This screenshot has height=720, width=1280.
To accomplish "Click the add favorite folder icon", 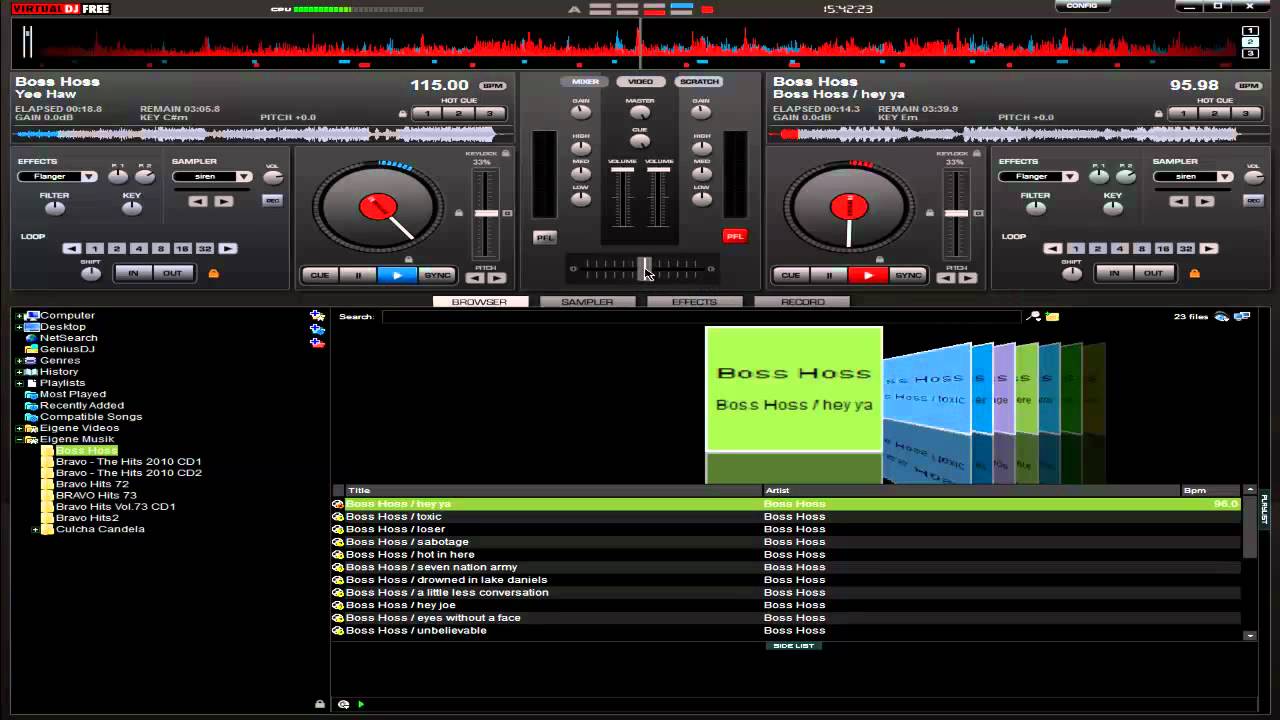I will pyautogui.click(x=317, y=315).
